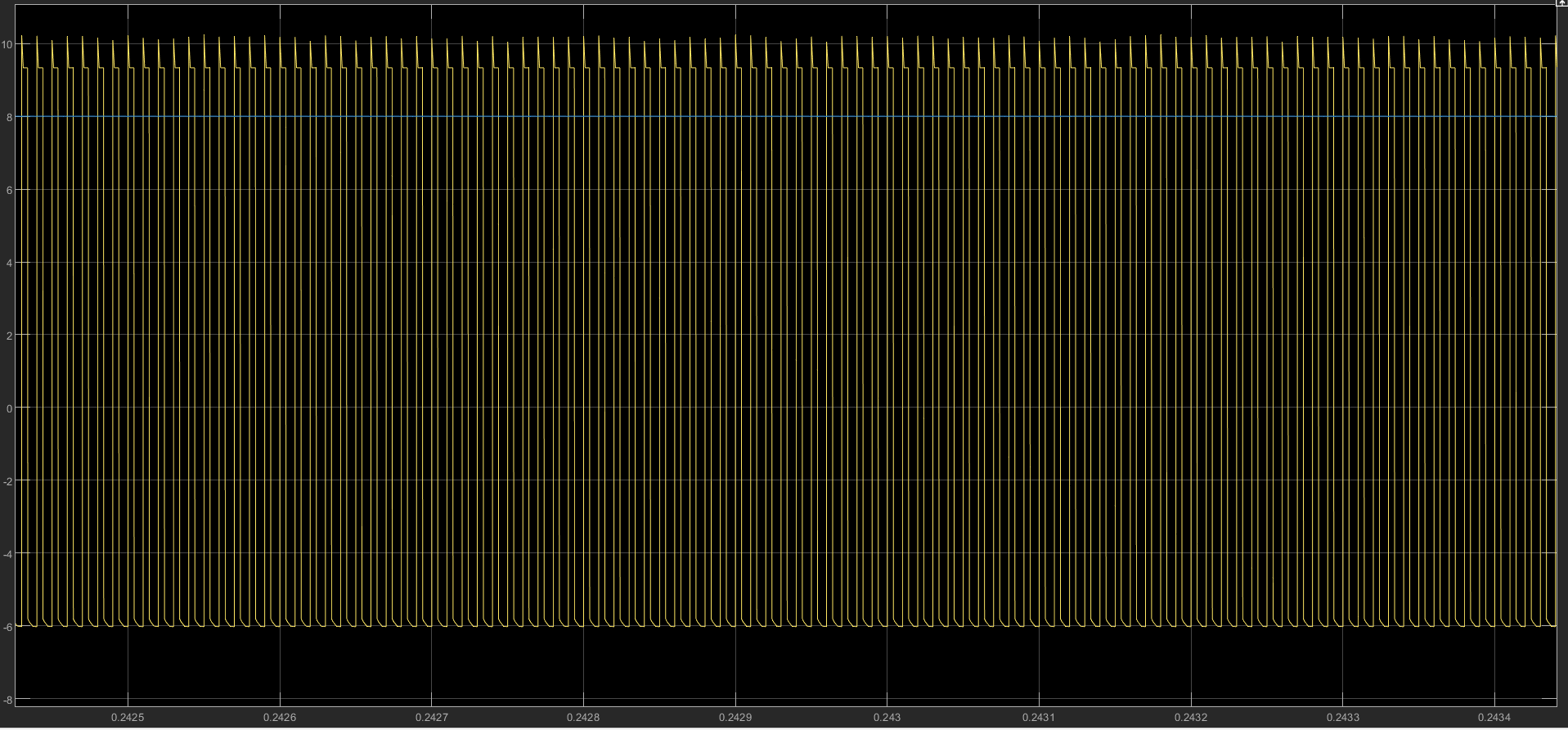Click the y-axis tick label 6

pyautogui.click(x=9, y=190)
